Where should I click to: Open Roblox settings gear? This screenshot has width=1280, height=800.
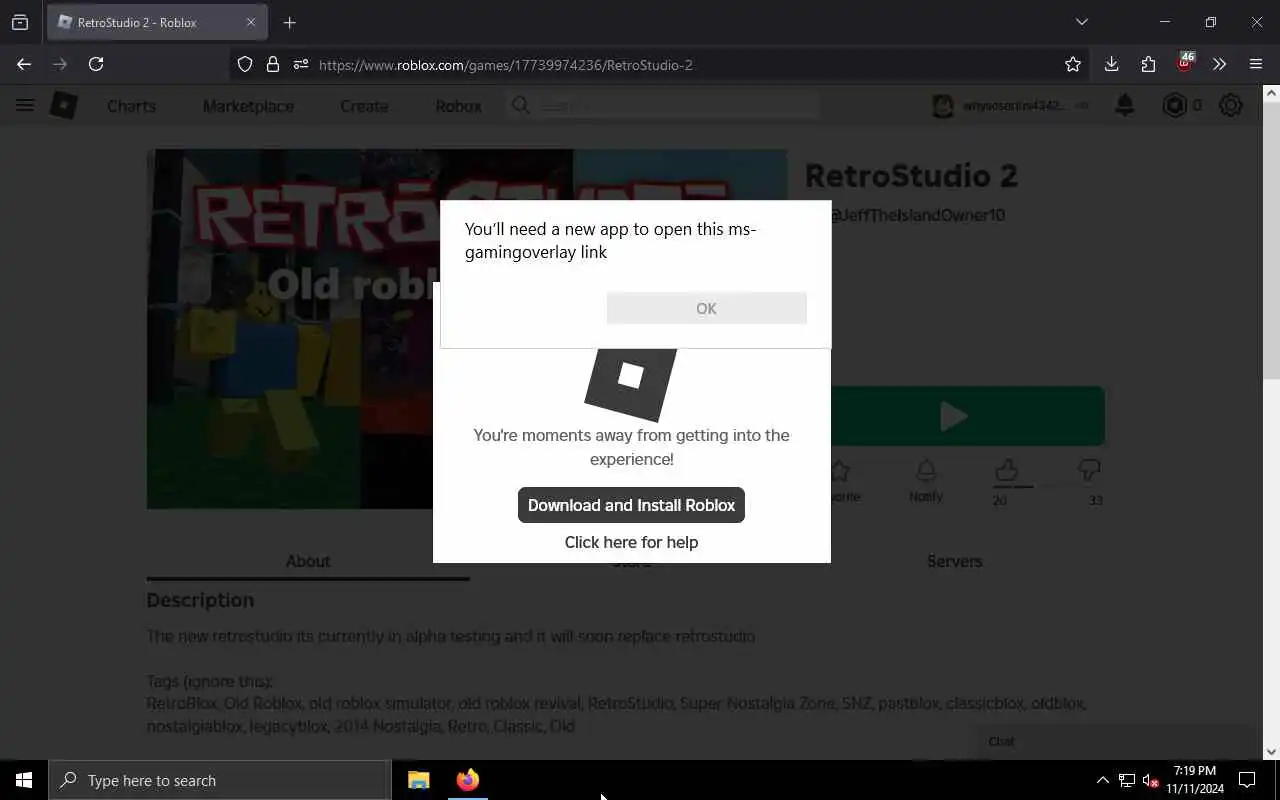pos(1231,105)
